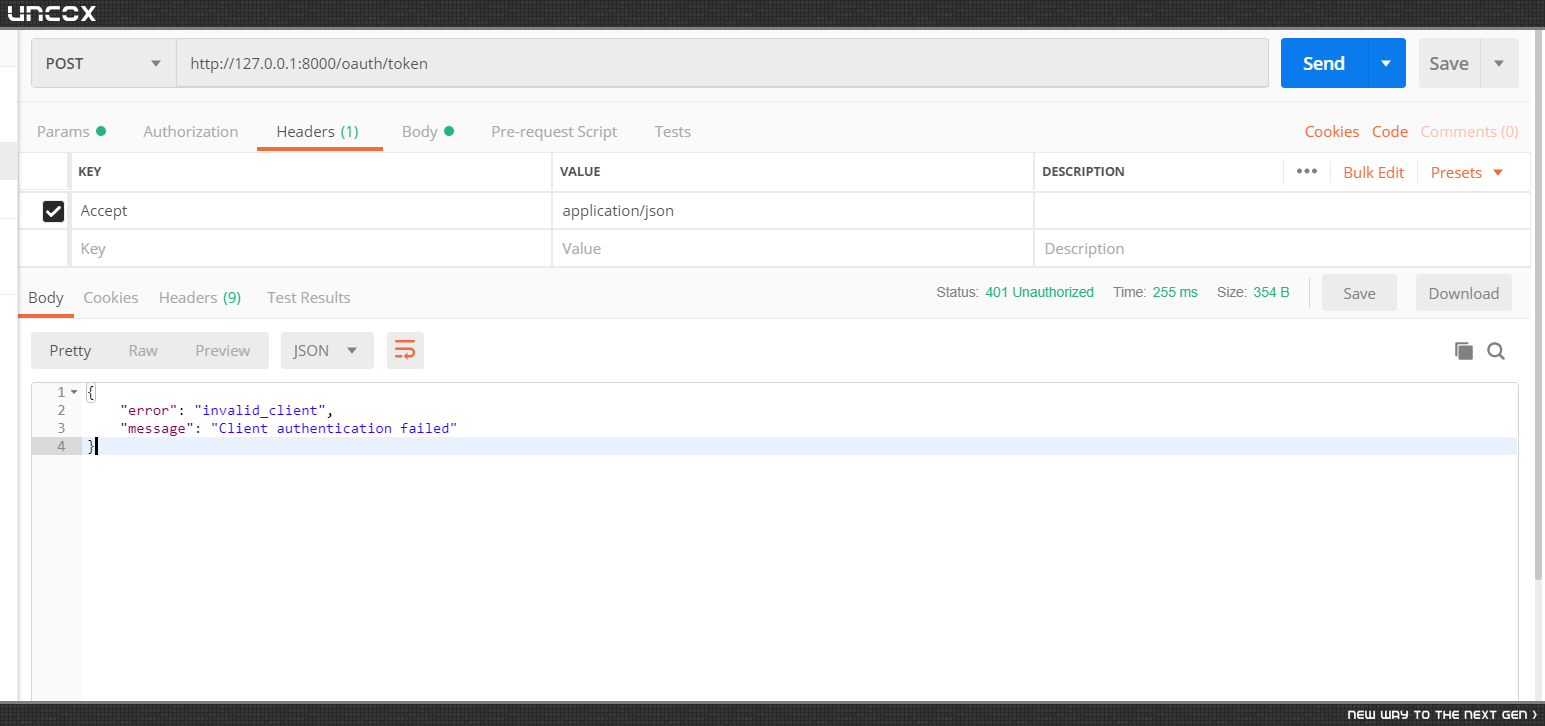The image size is (1545, 726).
Task: Click the Bulk Edit link
Action: tap(1373, 172)
